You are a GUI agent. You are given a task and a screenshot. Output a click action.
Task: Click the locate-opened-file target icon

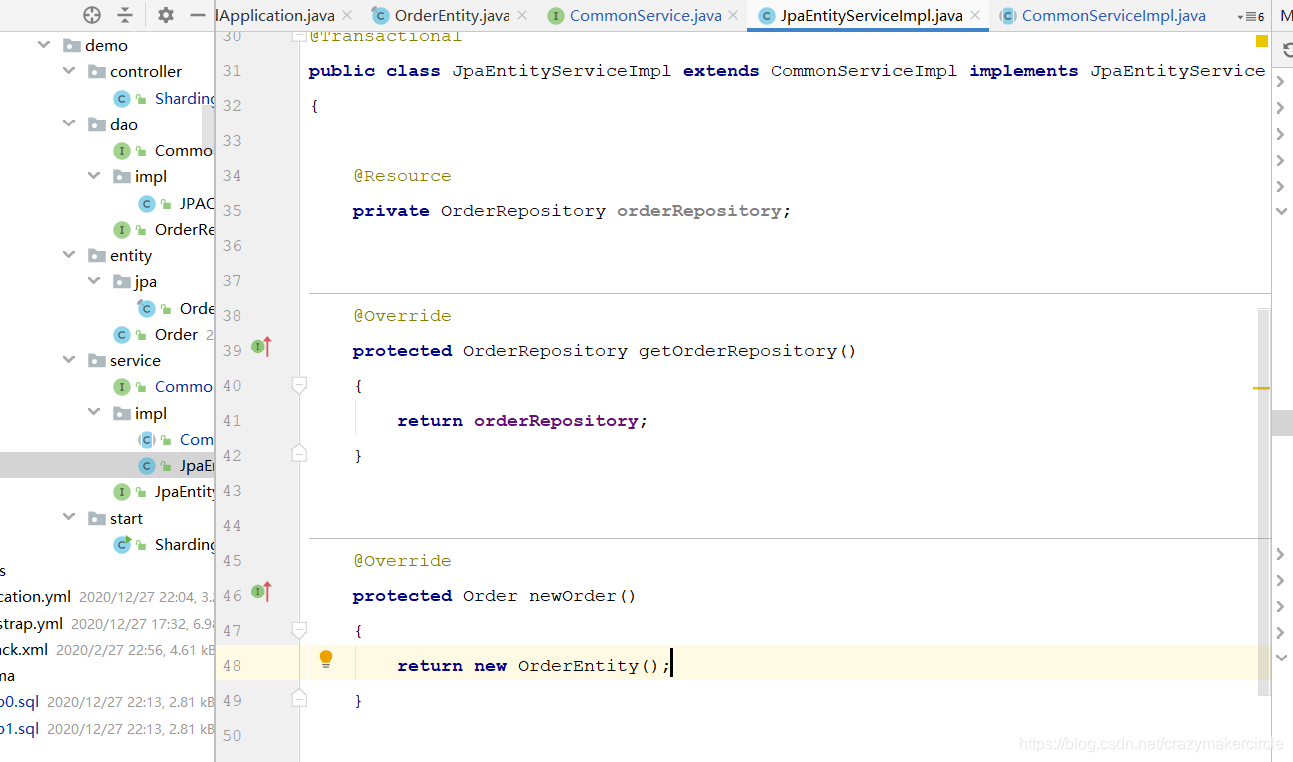point(92,15)
